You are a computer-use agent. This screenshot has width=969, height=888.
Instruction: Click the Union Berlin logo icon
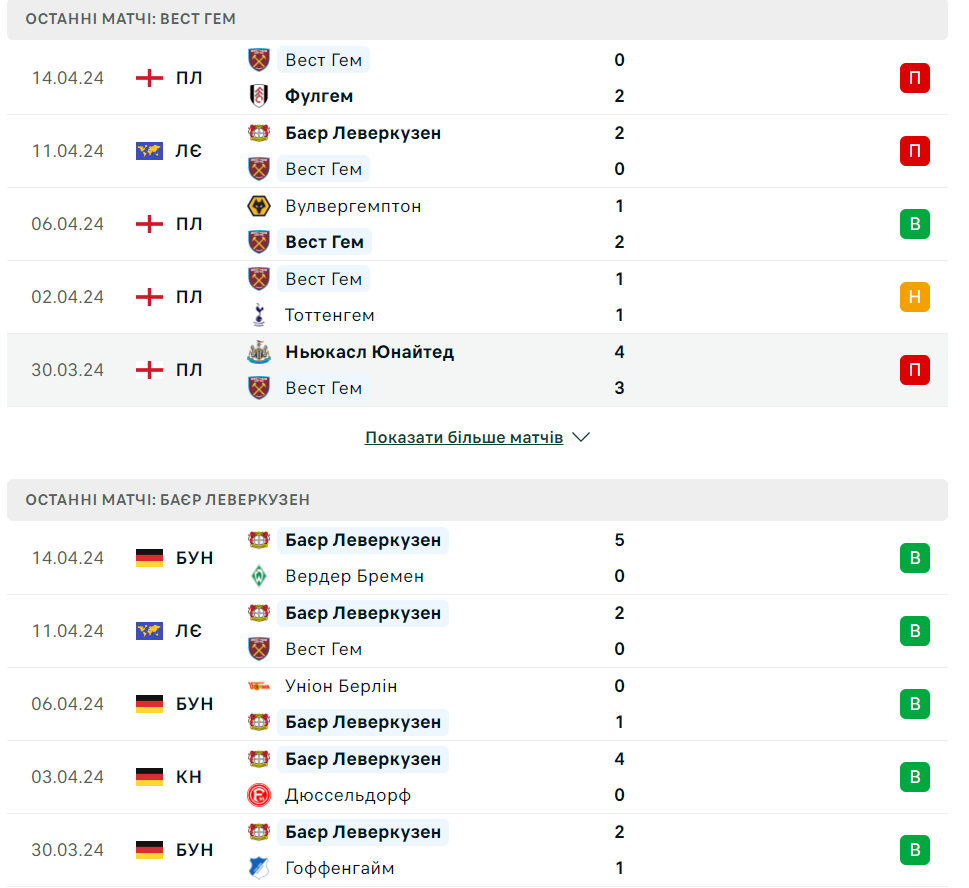tap(259, 686)
